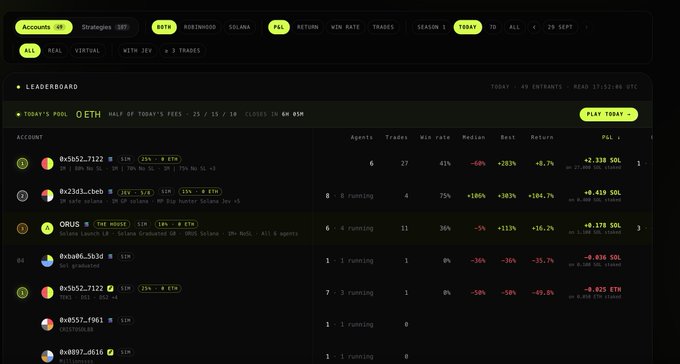Click the PLAY TODAY button

pos(608,115)
